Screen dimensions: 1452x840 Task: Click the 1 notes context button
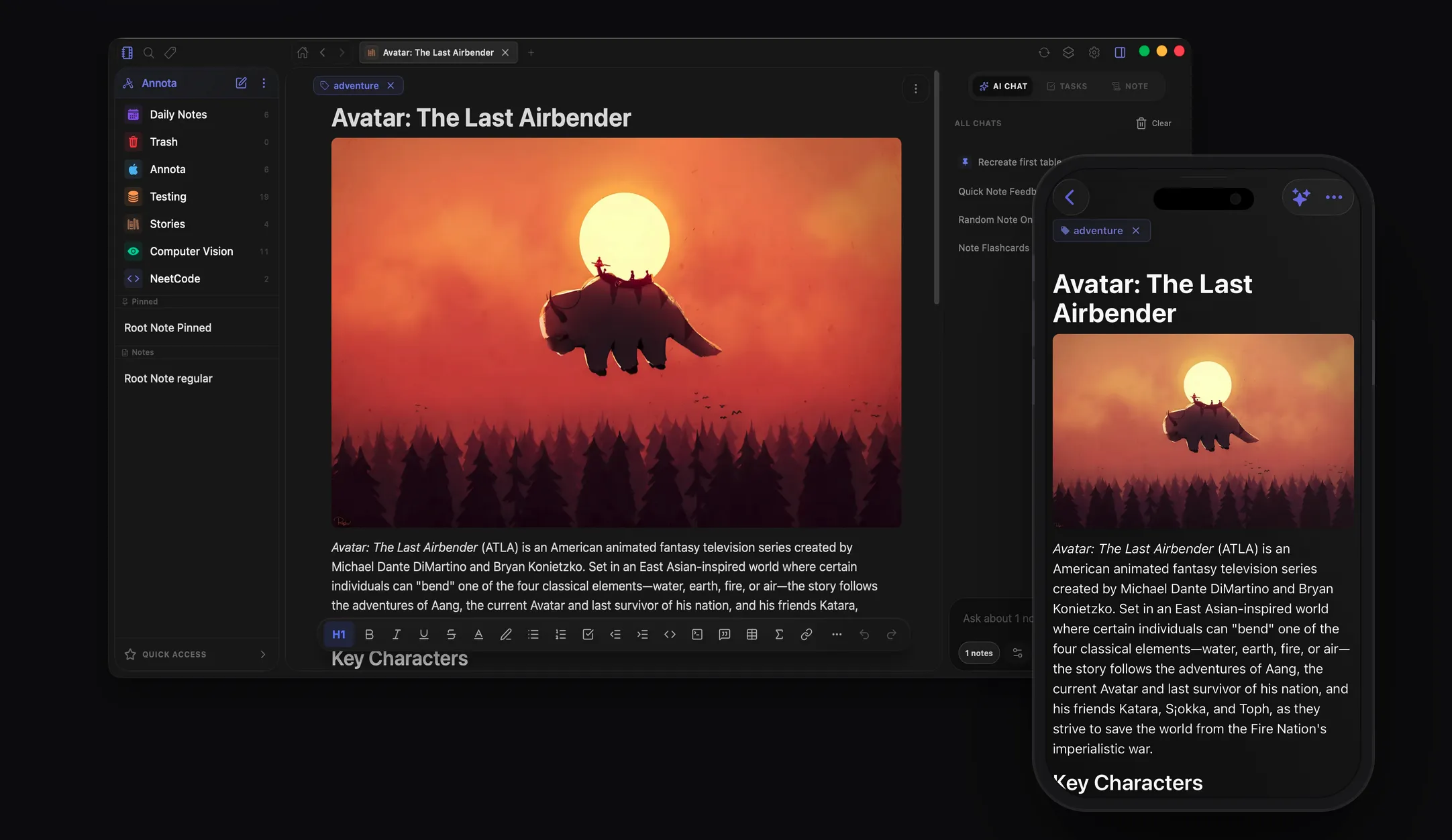[x=979, y=653]
